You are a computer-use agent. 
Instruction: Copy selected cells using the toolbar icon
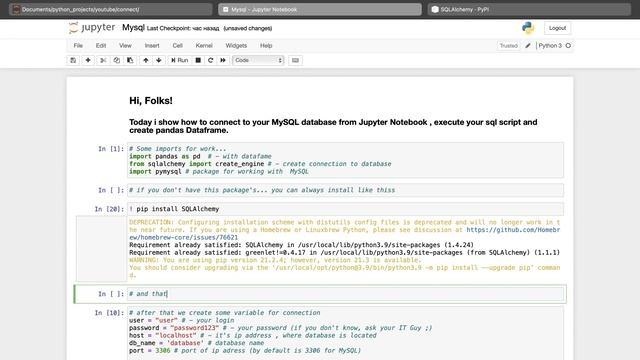pos(117,60)
